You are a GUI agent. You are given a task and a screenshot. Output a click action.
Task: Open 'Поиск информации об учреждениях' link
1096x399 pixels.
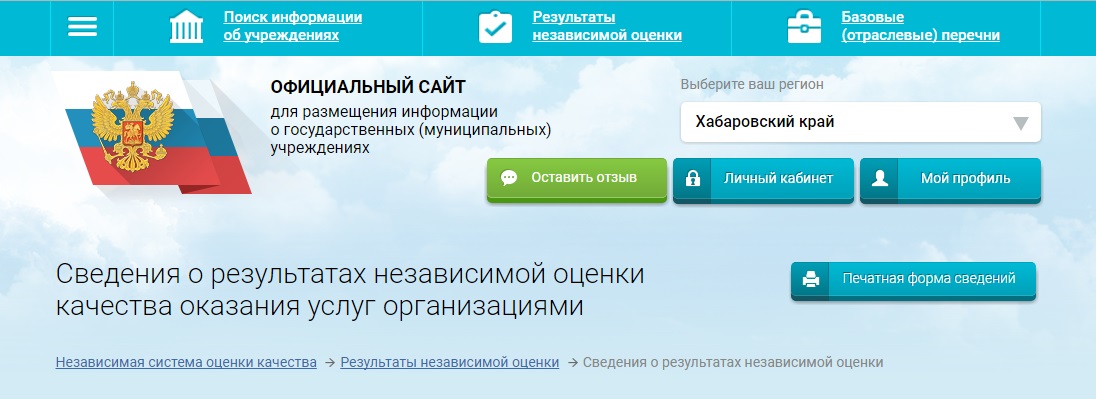(x=293, y=27)
